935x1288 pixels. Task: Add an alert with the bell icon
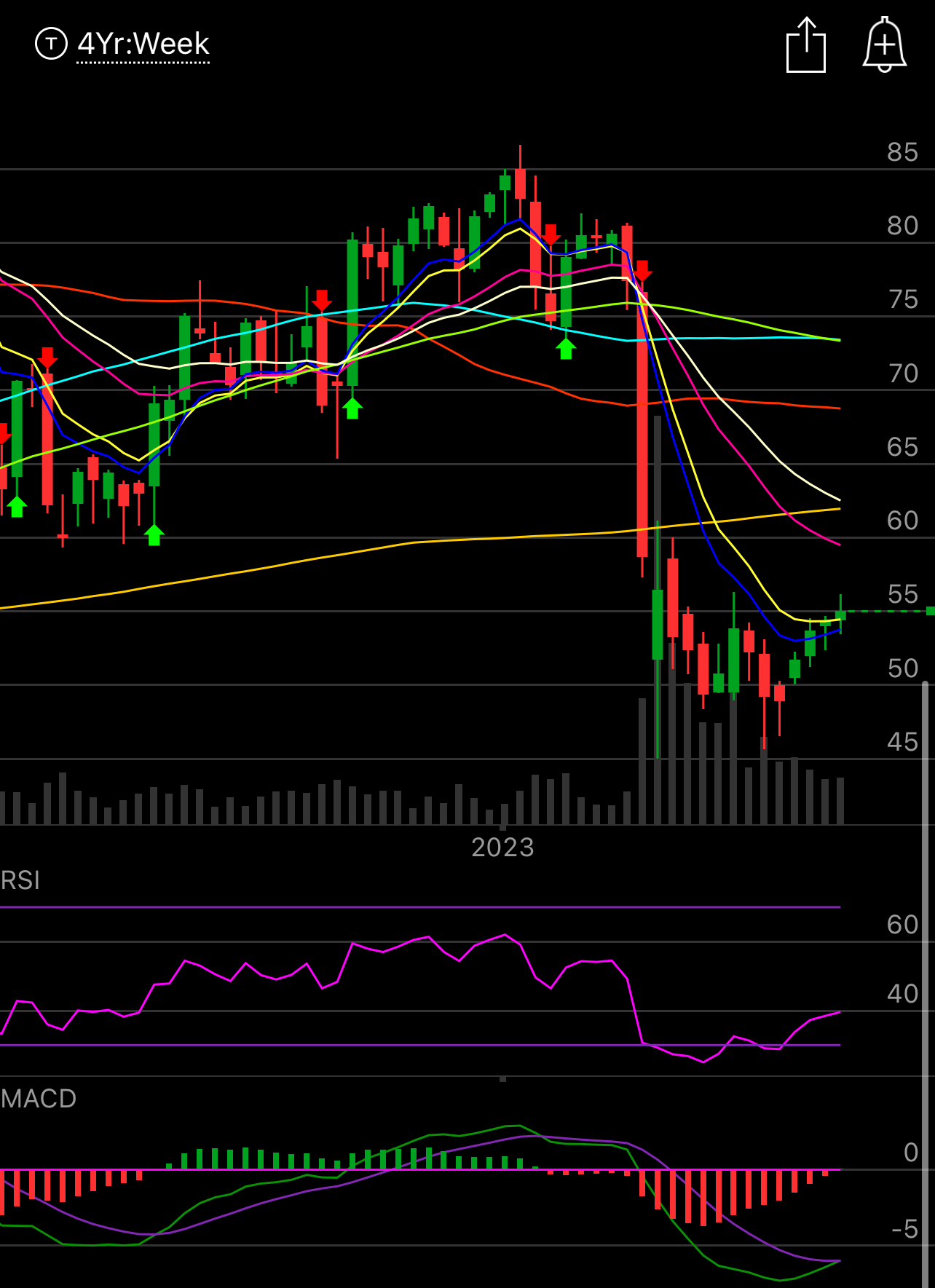click(884, 44)
